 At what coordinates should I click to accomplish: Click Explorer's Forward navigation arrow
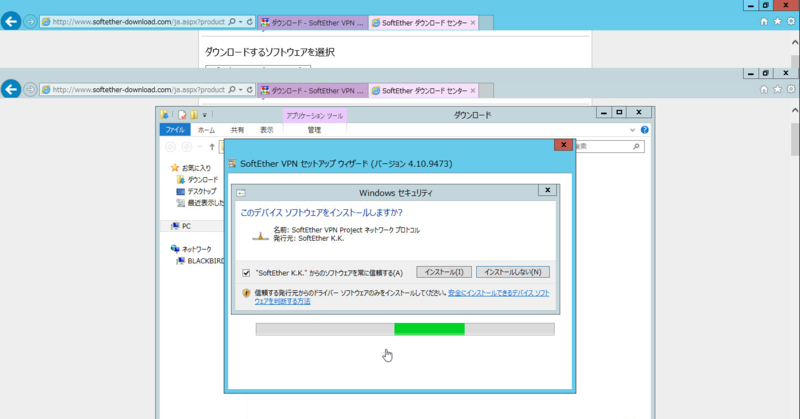(x=187, y=147)
